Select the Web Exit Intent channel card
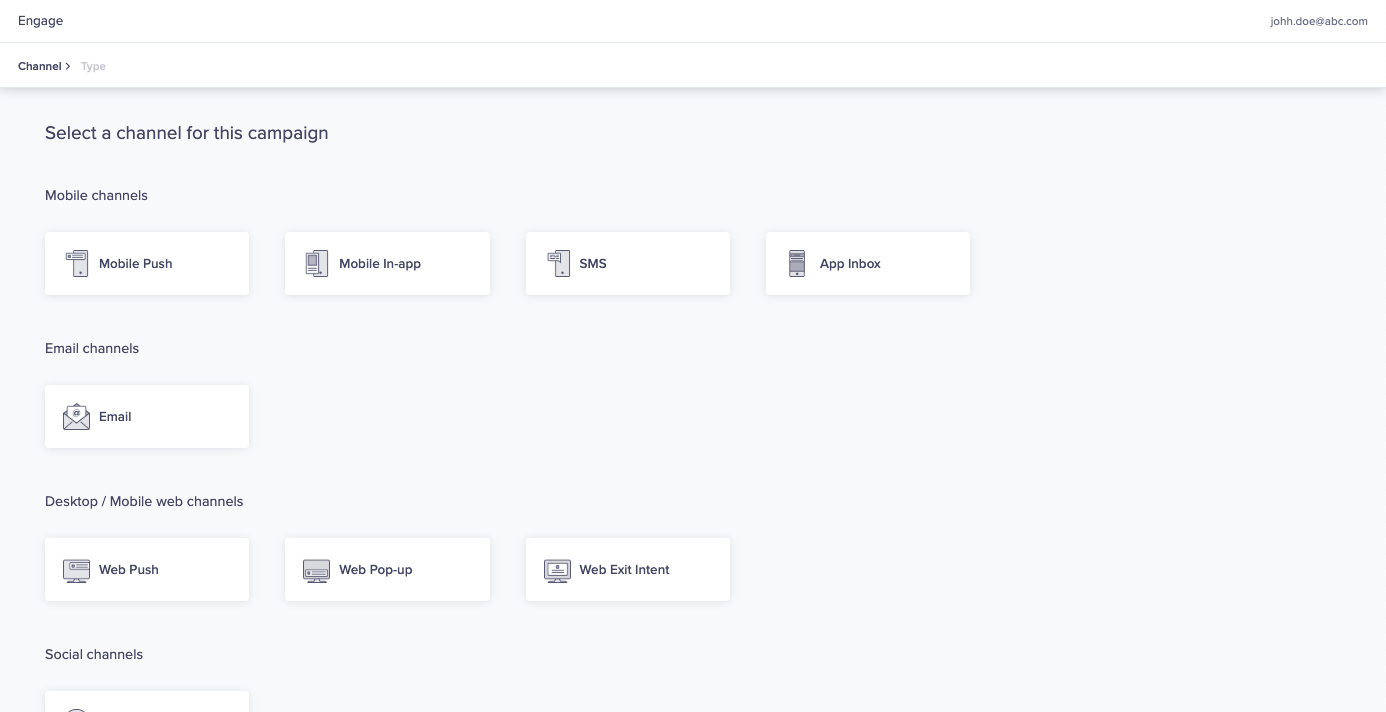This screenshot has height=712, width=1386. tap(627, 569)
